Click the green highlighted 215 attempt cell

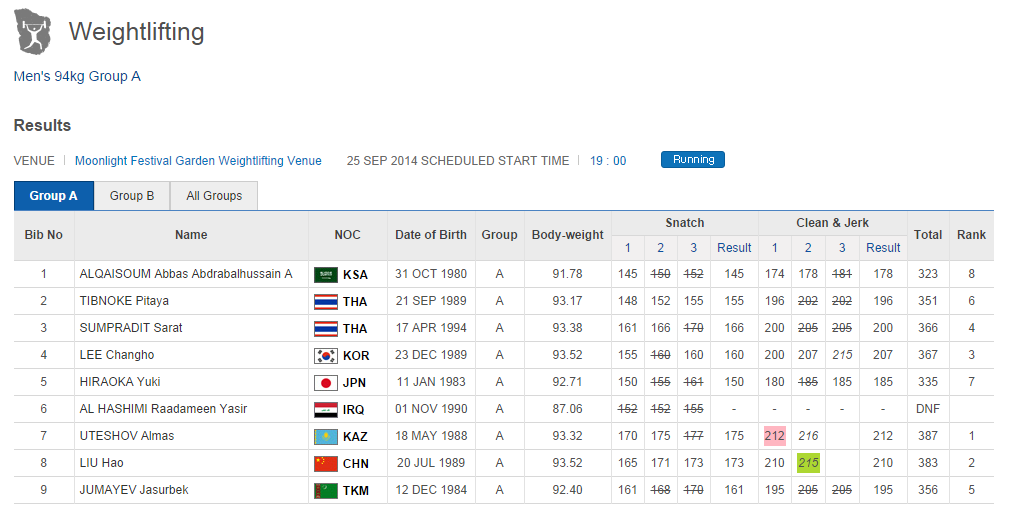pos(808,463)
